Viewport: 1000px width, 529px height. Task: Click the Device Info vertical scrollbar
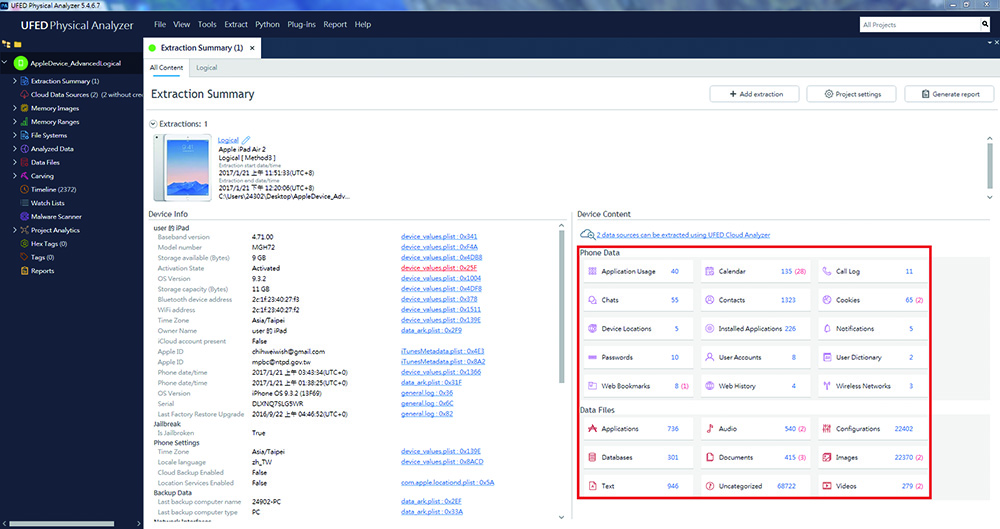[561, 306]
